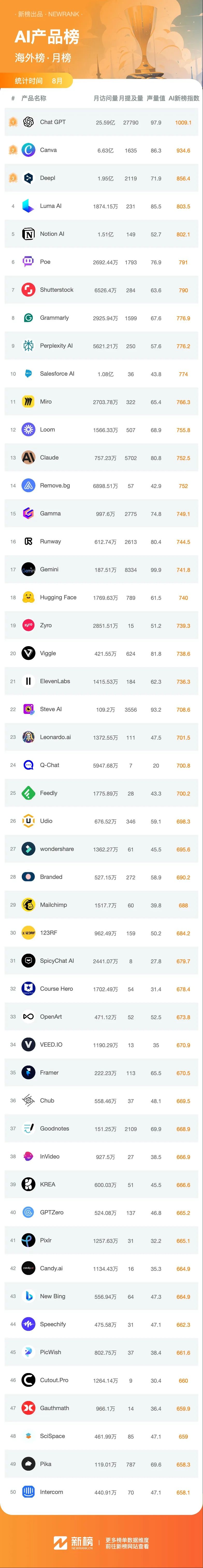Image resolution: width=203 pixels, height=1568 pixels.
Task: Click the 海外榜·月榜 subtitle
Action: pos(43,58)
